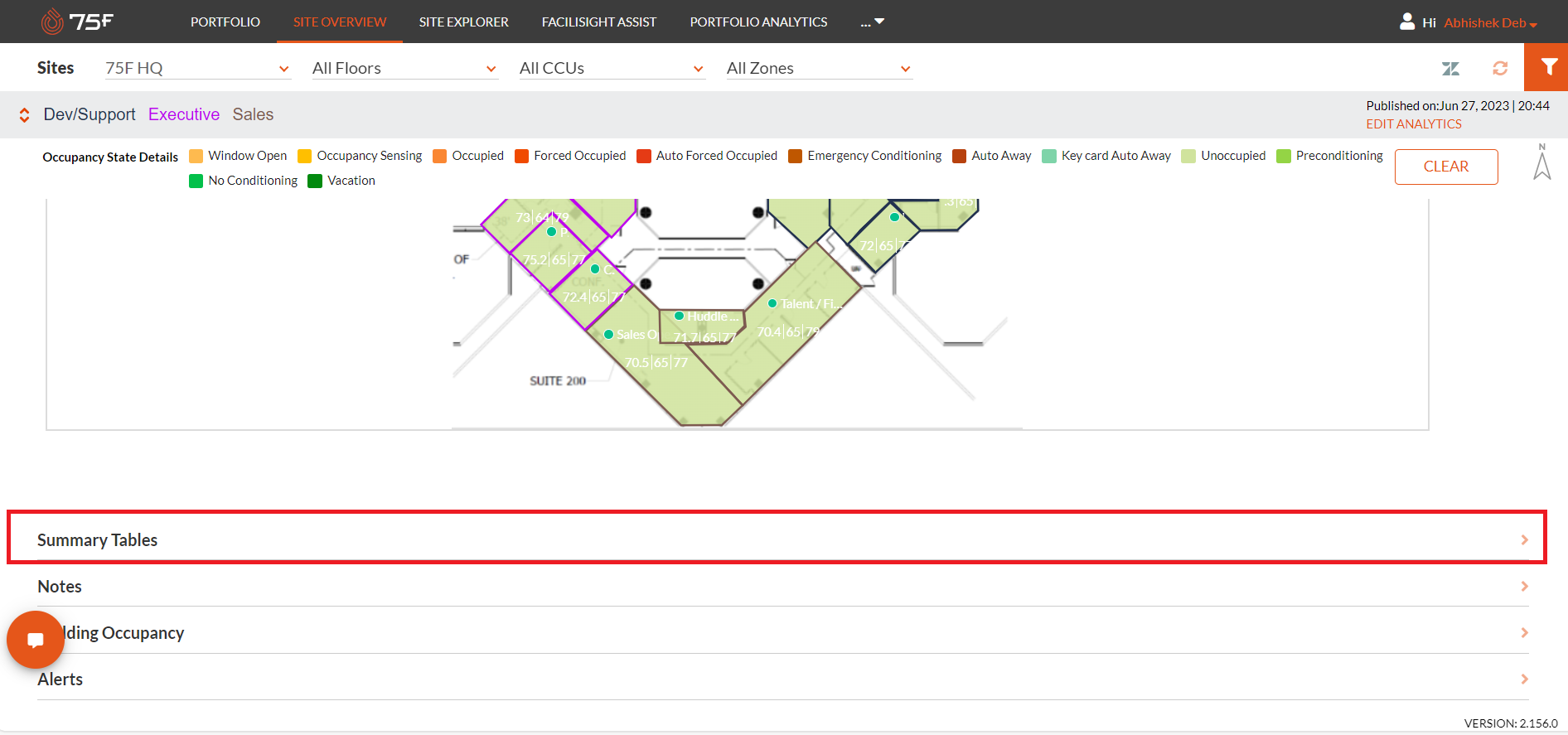Click the EDIT ANALYTICS link
Screen dimensions: 1568x735
coord(1414,124)
